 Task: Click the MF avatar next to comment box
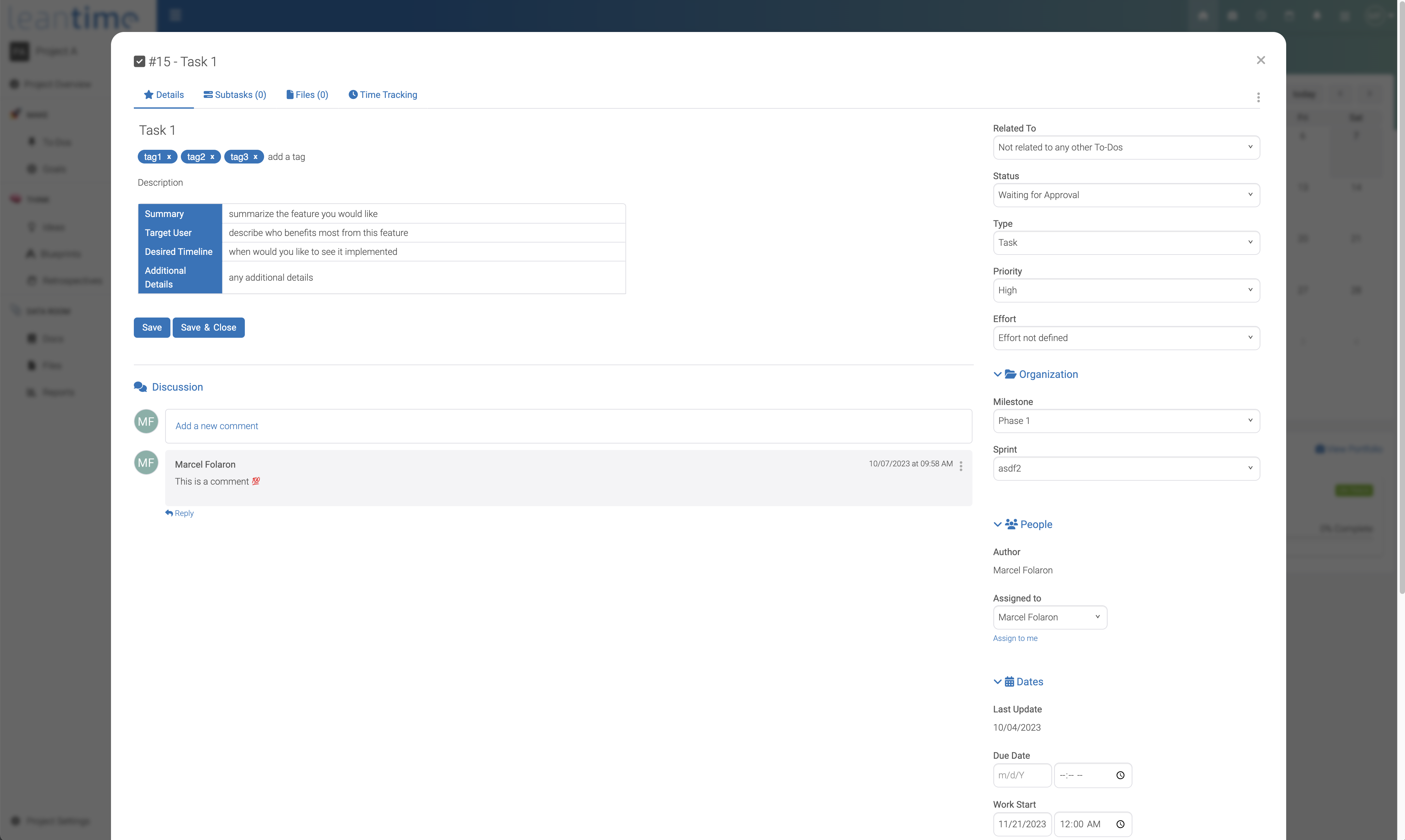146,422
